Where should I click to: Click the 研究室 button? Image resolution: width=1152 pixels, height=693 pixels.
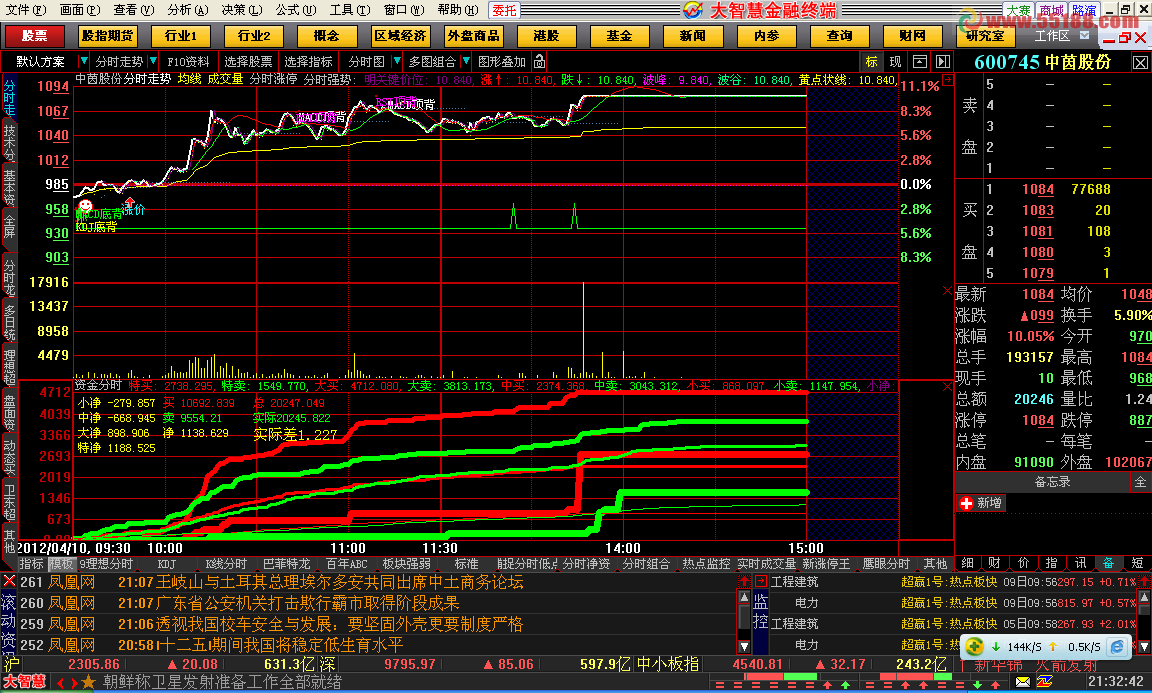click(x=985, y=35)
